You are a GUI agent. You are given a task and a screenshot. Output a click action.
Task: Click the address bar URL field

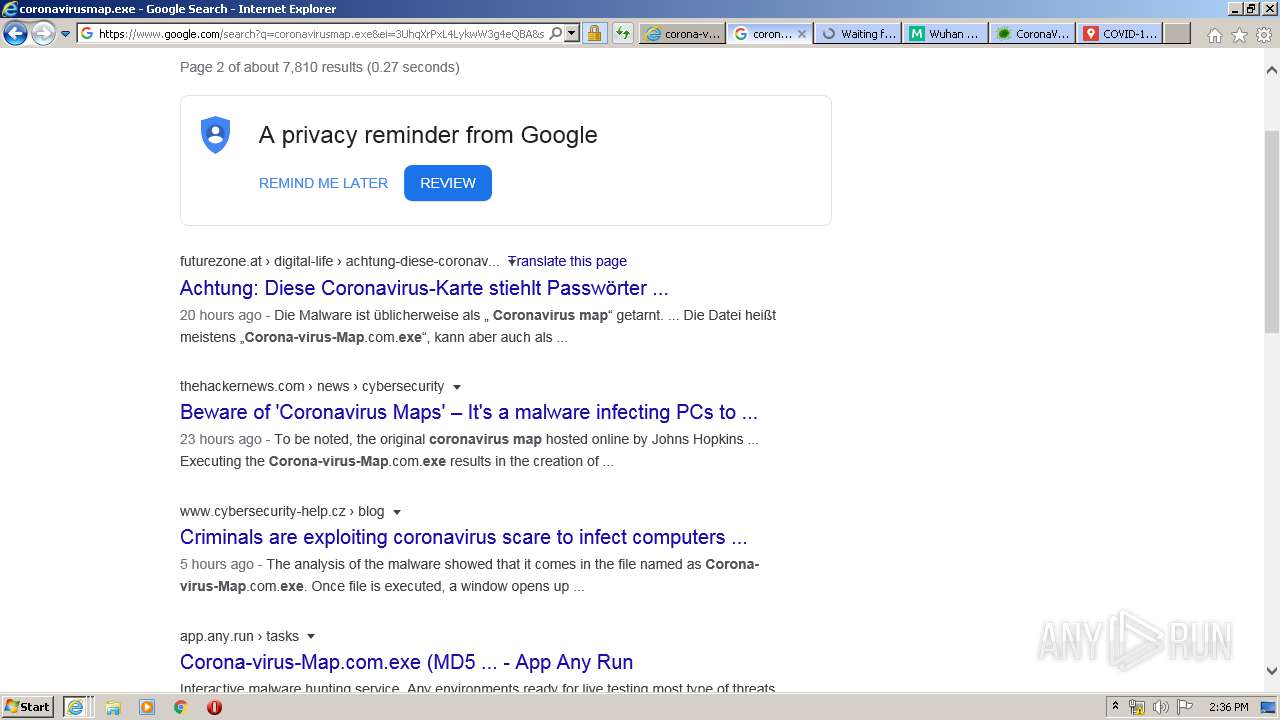321,33
